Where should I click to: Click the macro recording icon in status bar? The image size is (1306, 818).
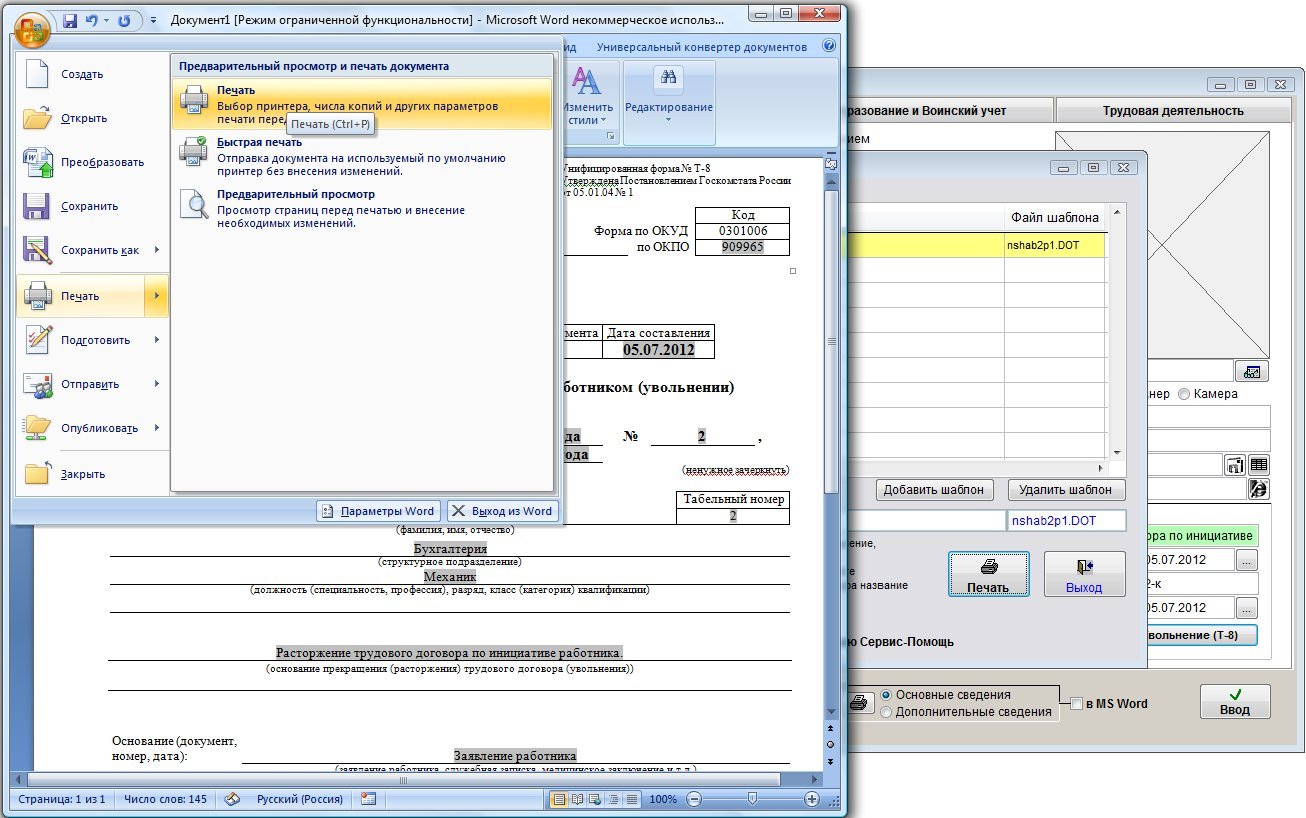point(367,799)
